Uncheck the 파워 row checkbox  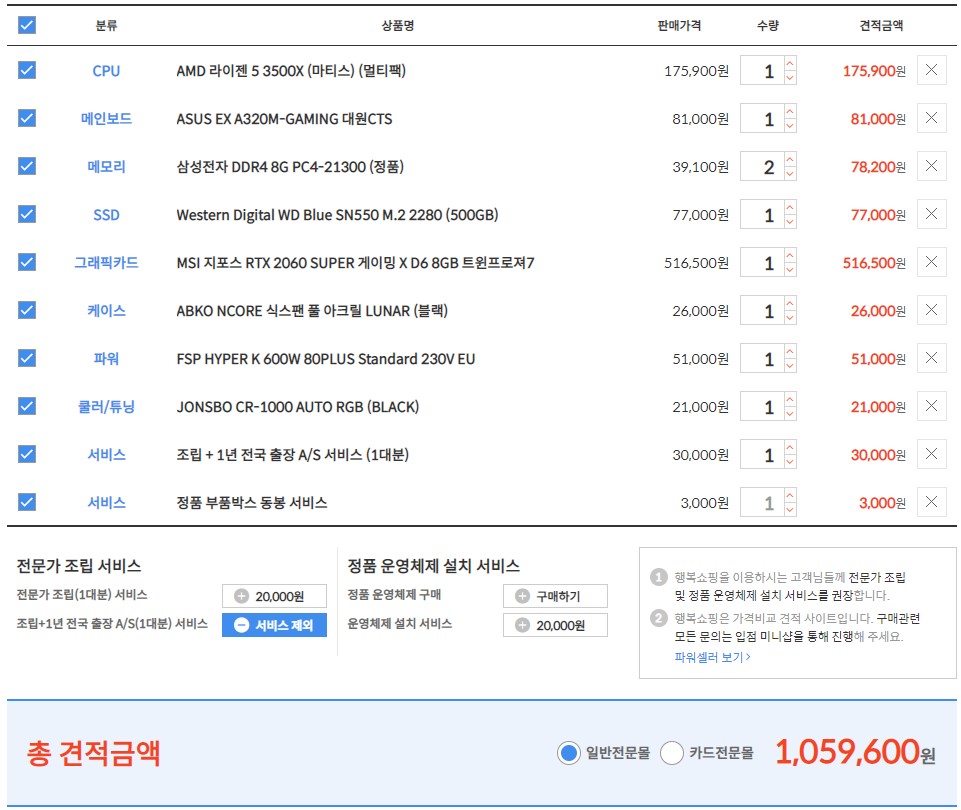point(27,358)
